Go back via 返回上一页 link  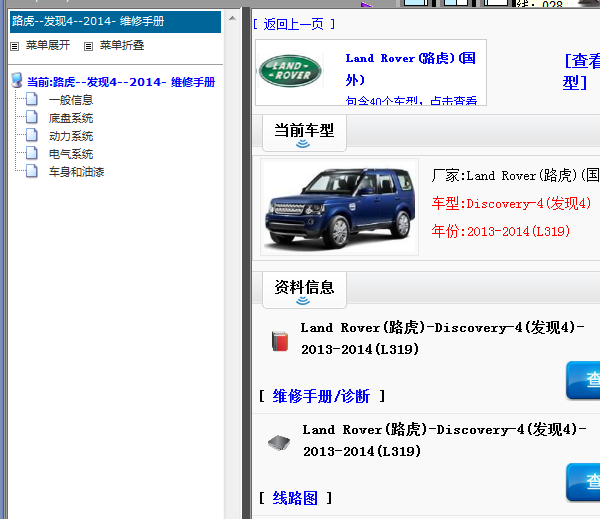tap(293, 24)
